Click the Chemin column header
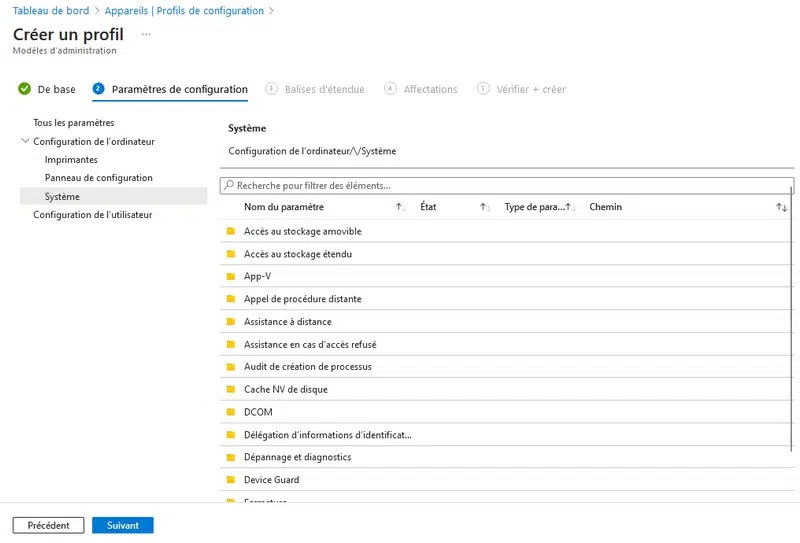The height and width of the screenshot is (543, 800). coord(606,207)
